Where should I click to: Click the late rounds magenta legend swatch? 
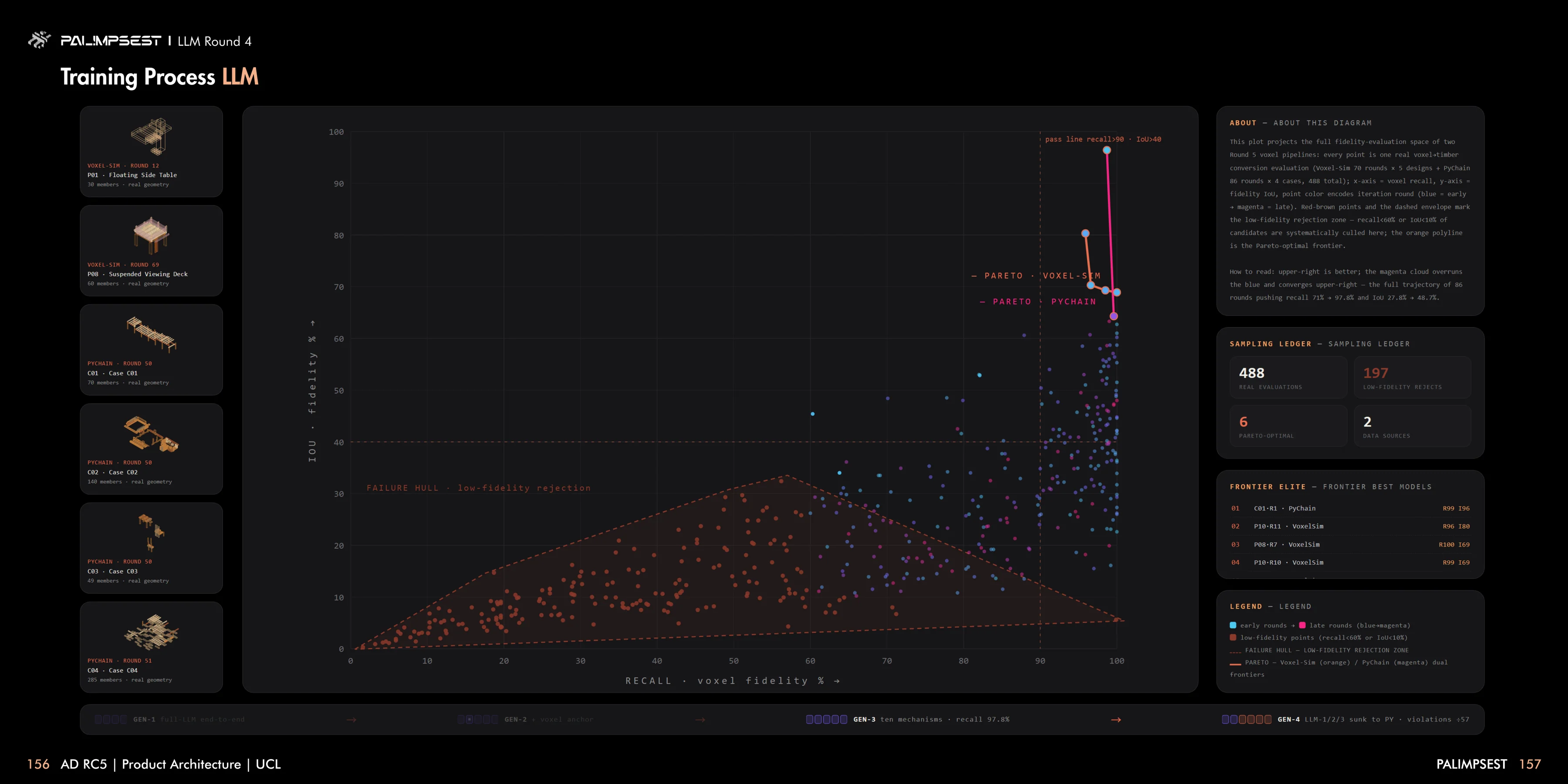1302,625
